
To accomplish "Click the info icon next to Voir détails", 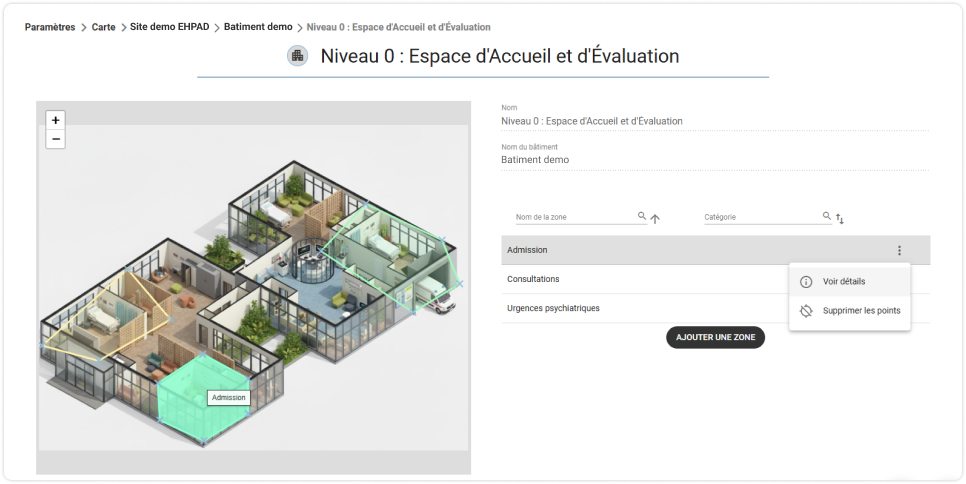I will coord(806,282).
